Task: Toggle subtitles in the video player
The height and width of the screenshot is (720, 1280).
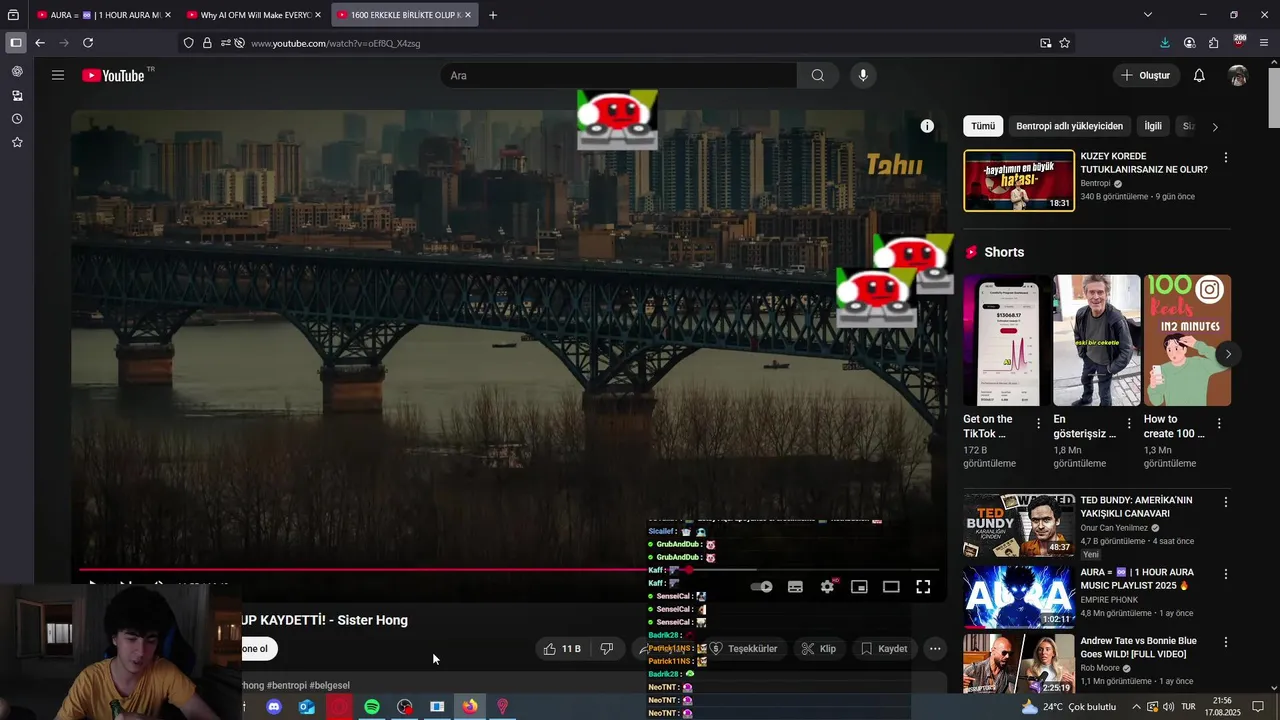Action: pos(795,587)
